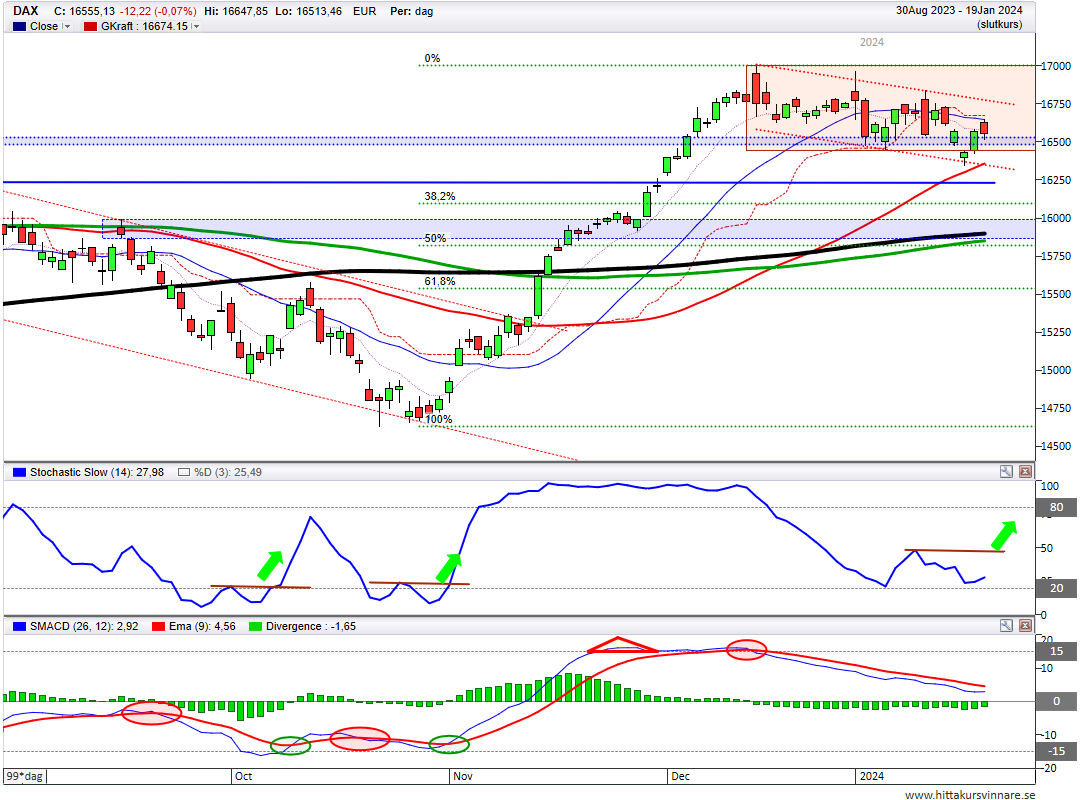This screenshot has height=800, width=1080.
Task: Click the SMACD -15 level marker
Action: click(x=1056, y=751)
